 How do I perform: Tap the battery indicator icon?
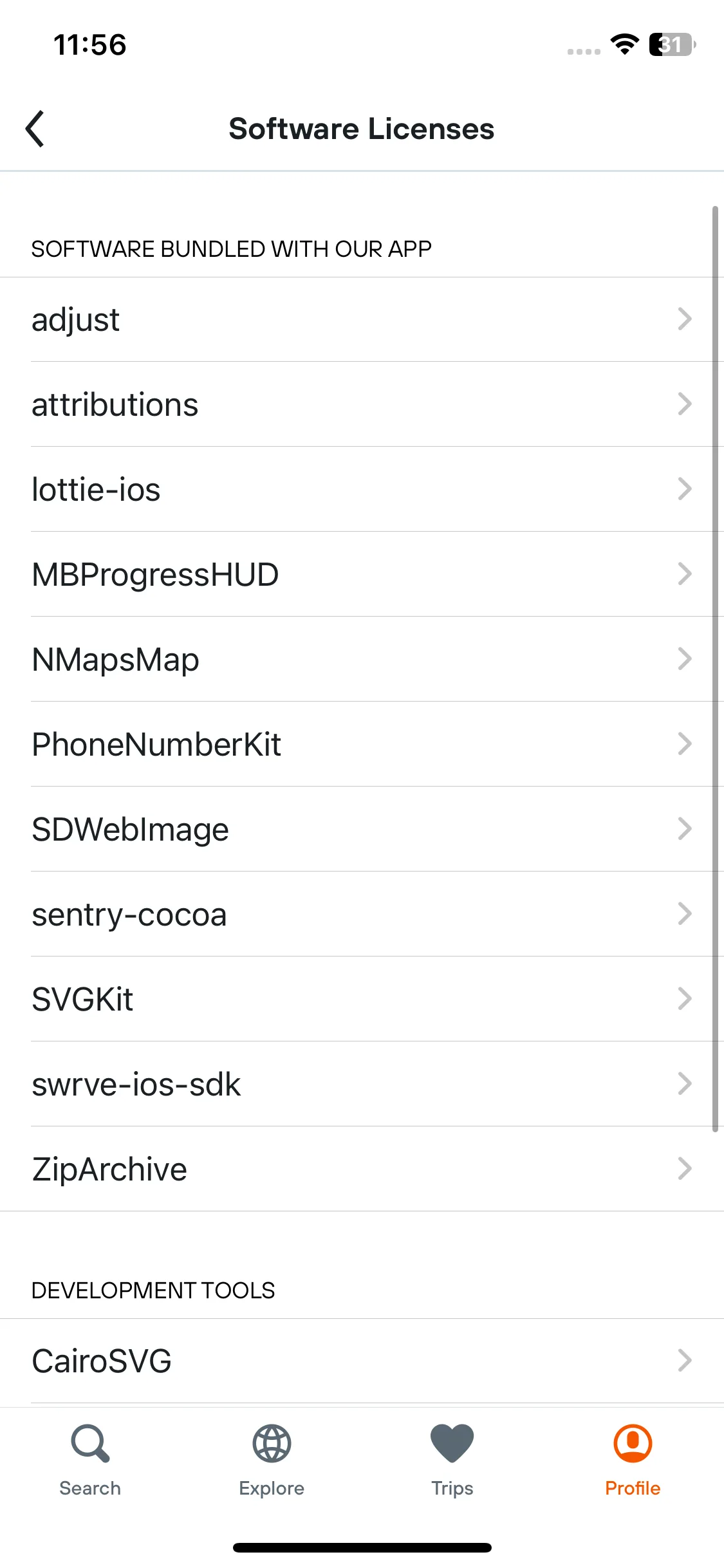[x=673, y=44]
